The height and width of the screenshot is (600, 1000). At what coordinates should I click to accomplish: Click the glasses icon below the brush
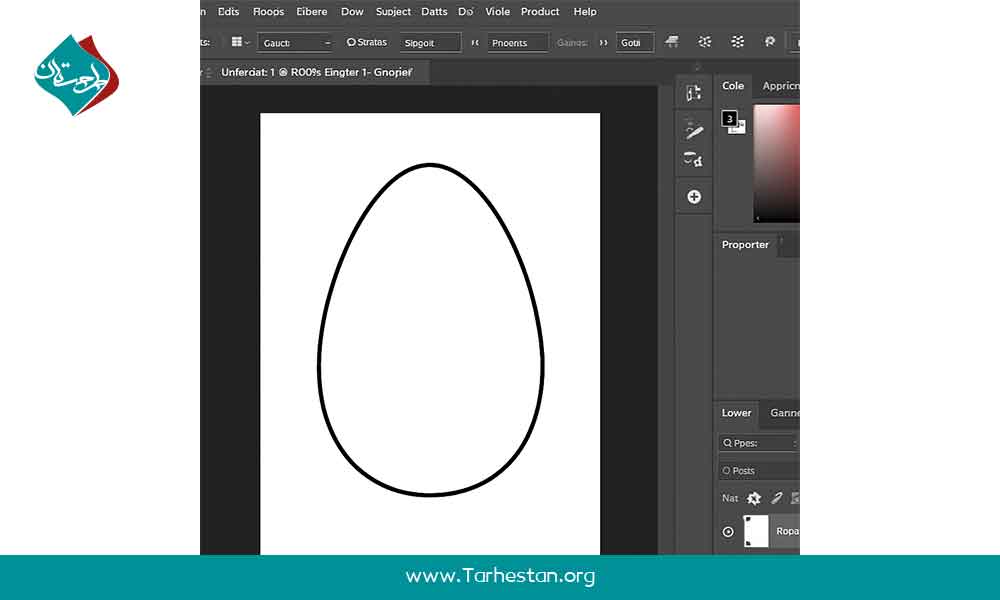coord(693,159)
